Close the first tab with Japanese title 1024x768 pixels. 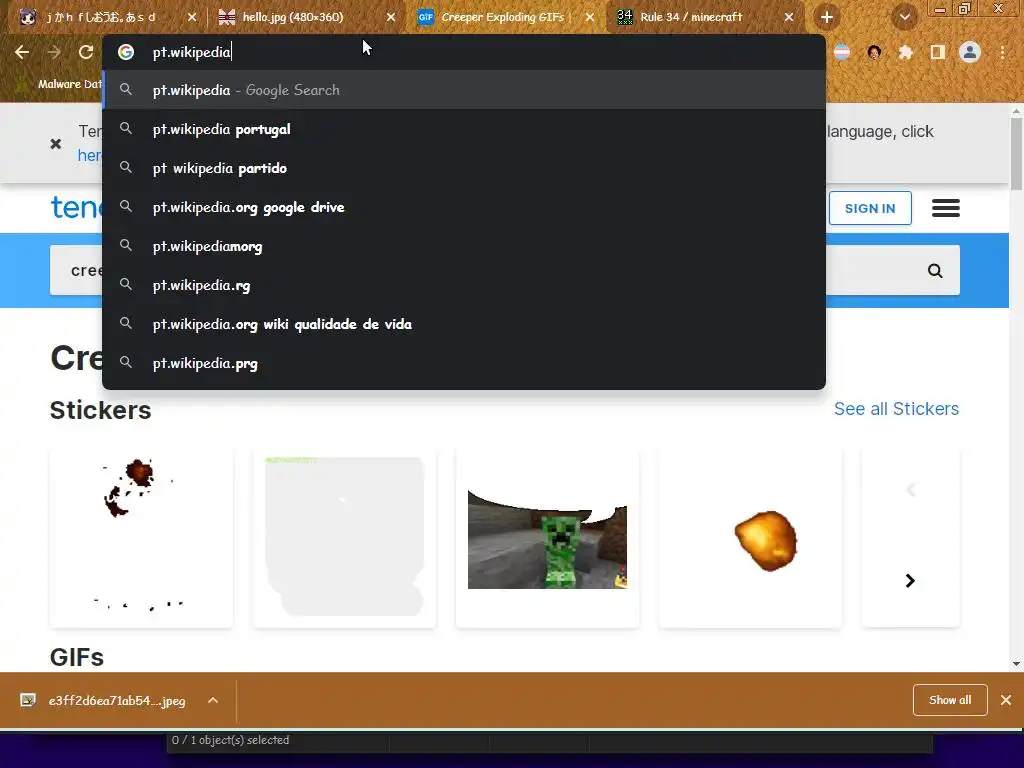pos(191,17)
